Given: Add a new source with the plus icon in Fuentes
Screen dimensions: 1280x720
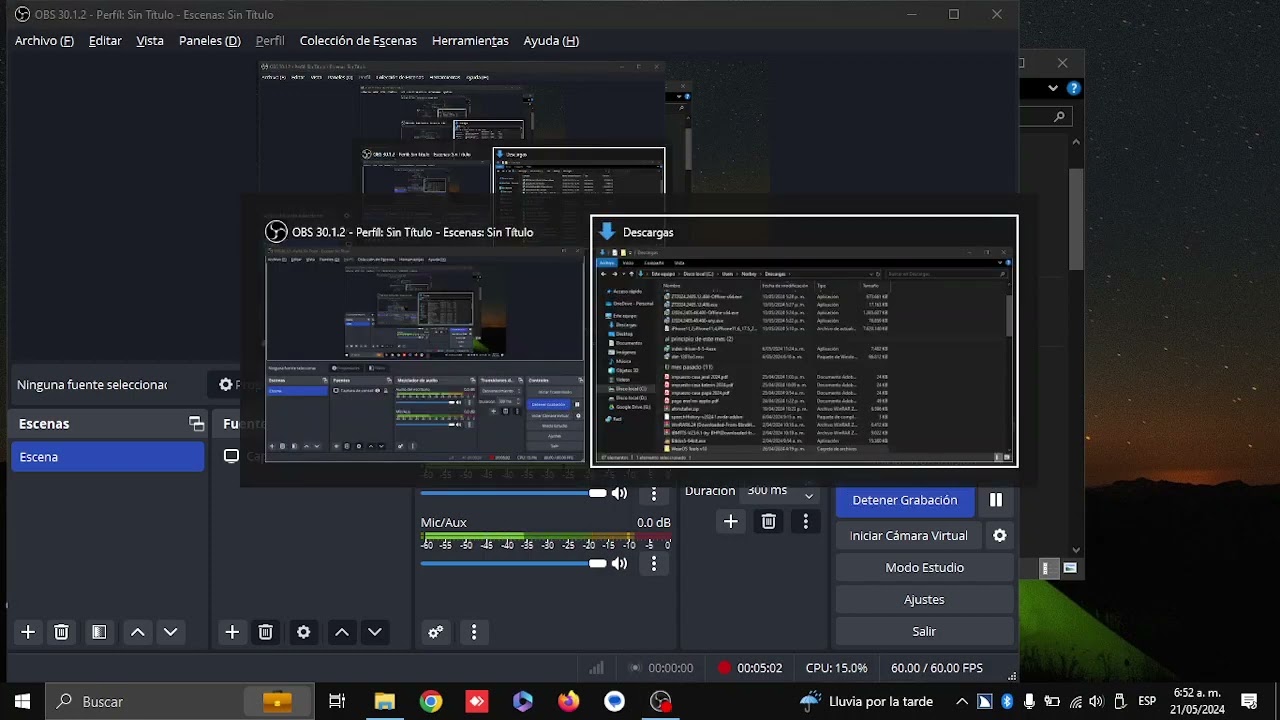Looking at the screenshot, I should (x=232, y=632).
